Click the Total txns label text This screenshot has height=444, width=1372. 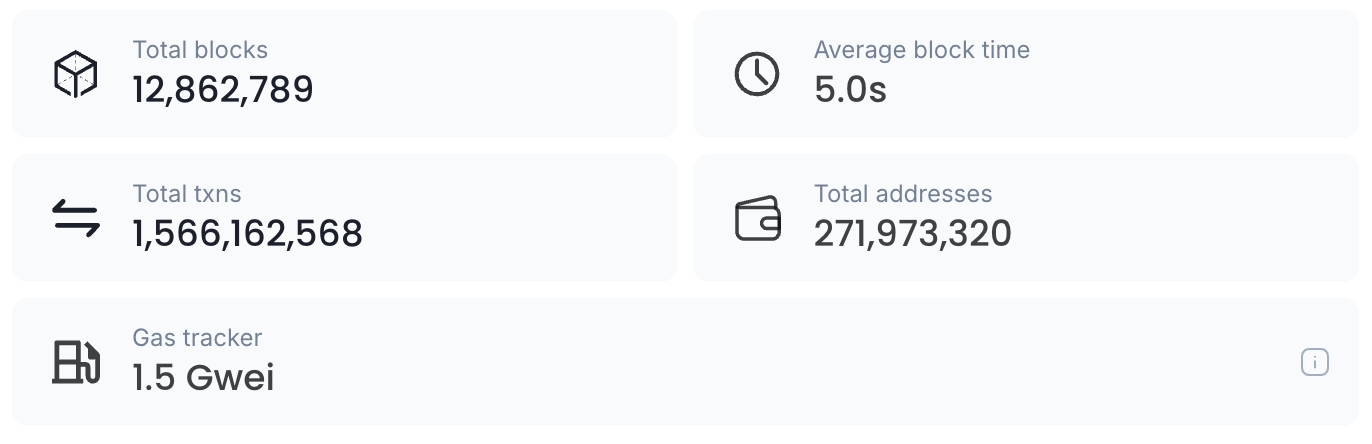[x=187, y=194]
